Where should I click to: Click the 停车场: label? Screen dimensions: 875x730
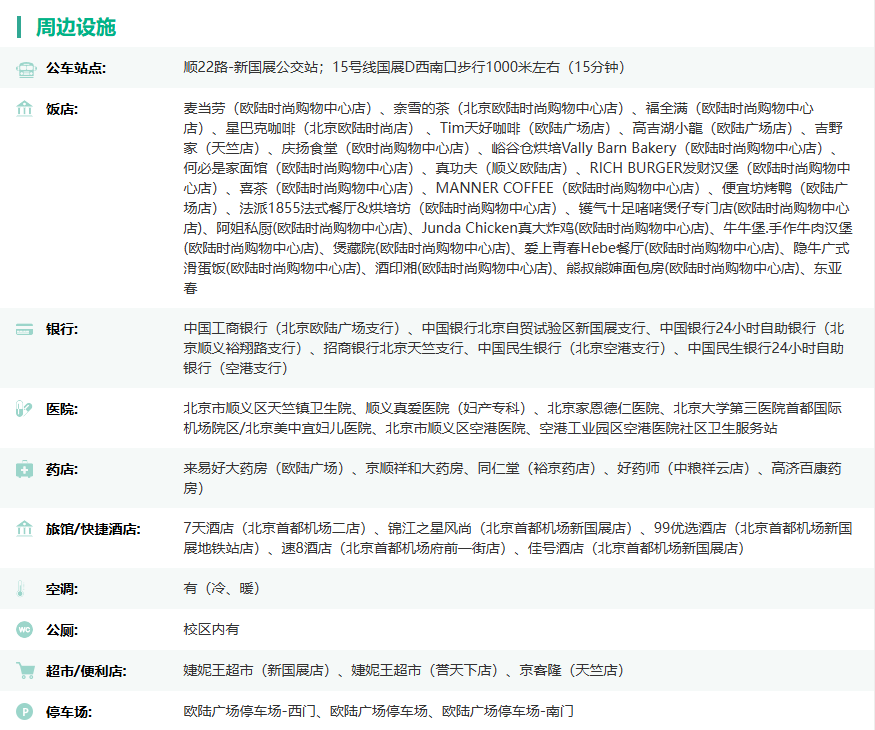[69, 712]
